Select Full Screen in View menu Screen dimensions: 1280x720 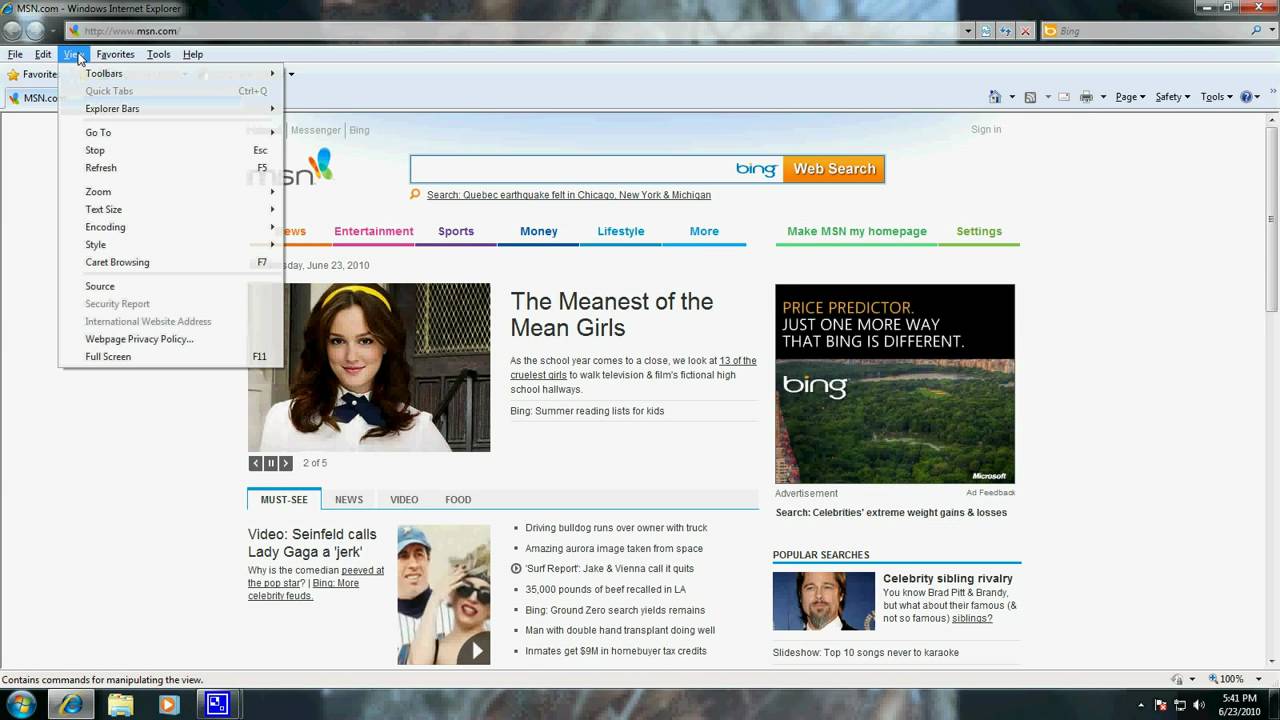(x=171, y=356)
